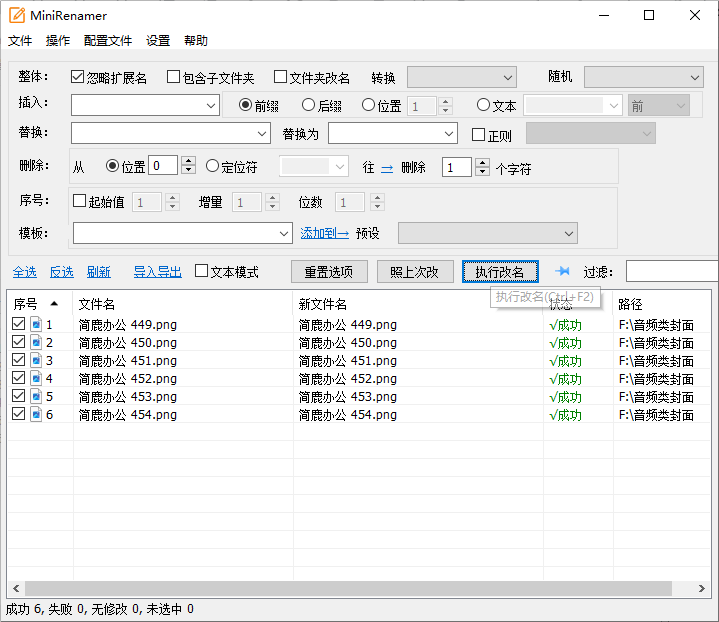
Task: Open the 转换 dropdown
Action: [x=462, y=77]
